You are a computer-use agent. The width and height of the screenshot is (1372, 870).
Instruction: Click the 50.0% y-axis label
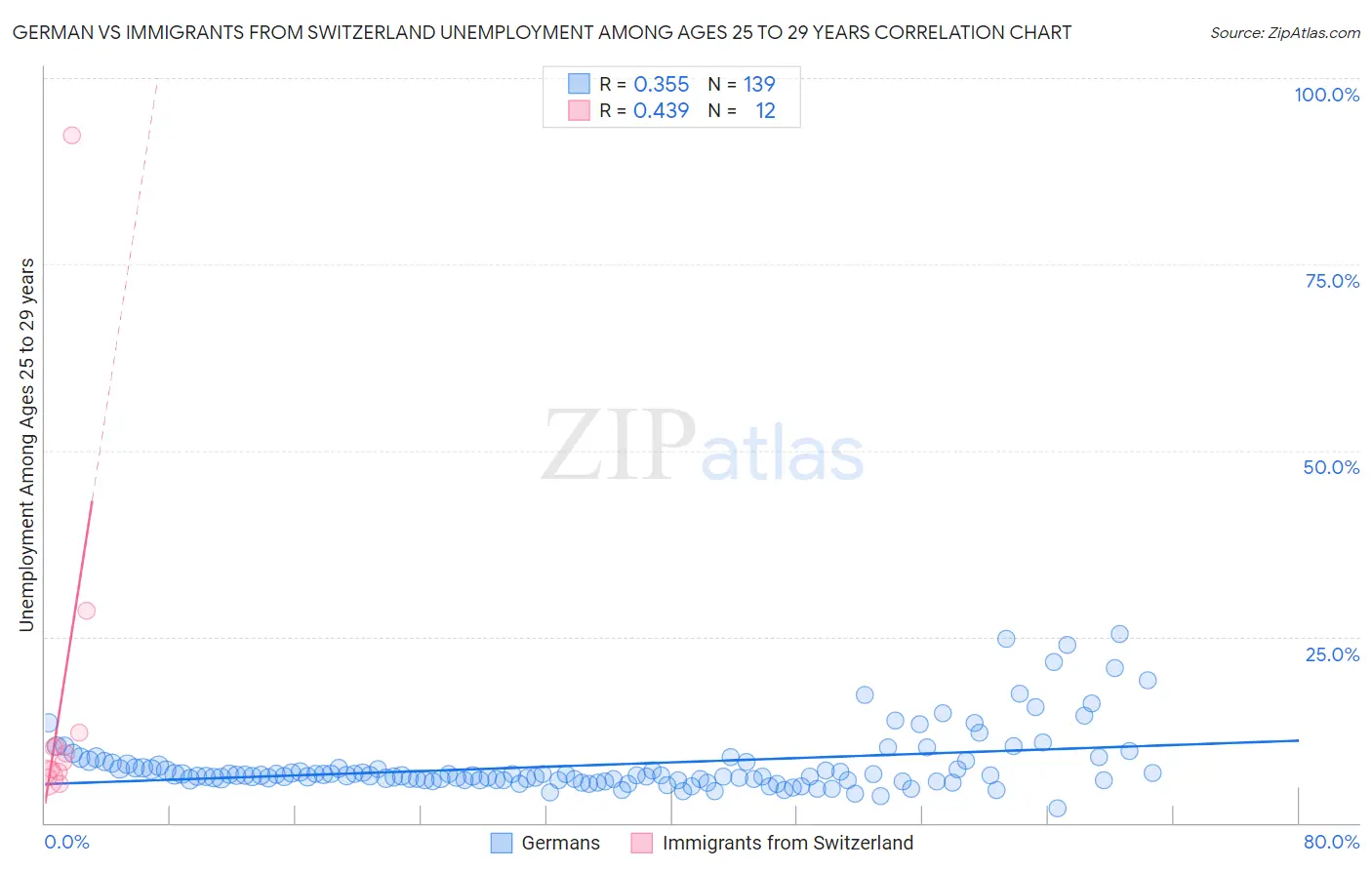(1331, 467)
